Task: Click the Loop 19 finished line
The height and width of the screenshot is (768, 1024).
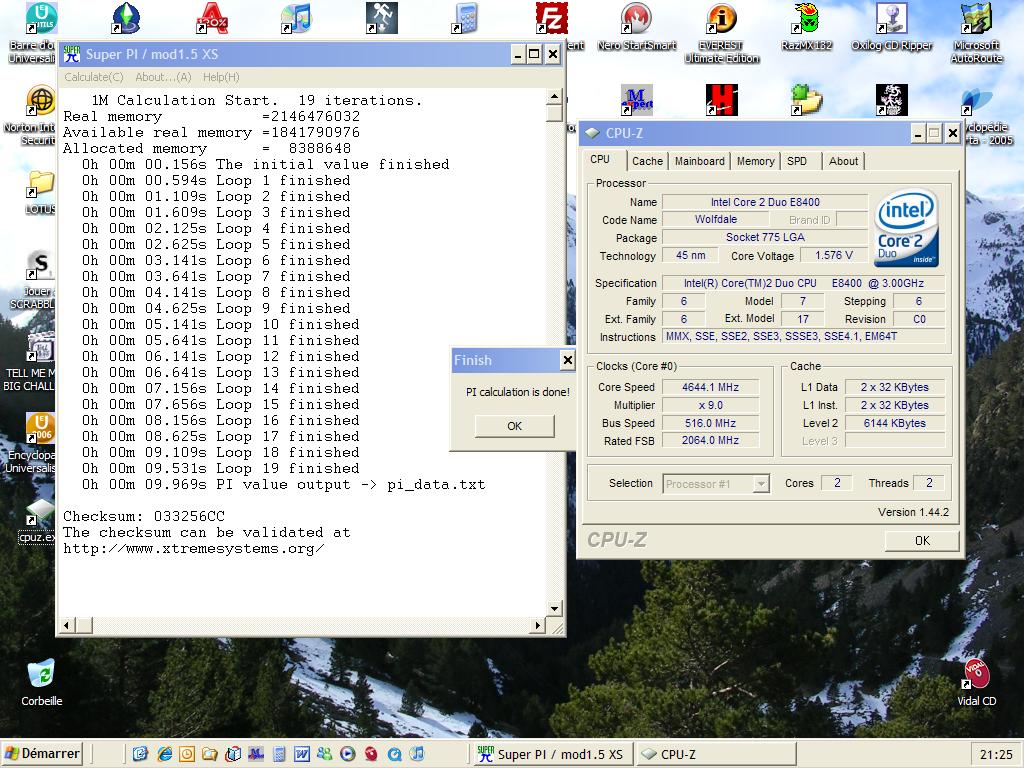Action: pos(220,468)
